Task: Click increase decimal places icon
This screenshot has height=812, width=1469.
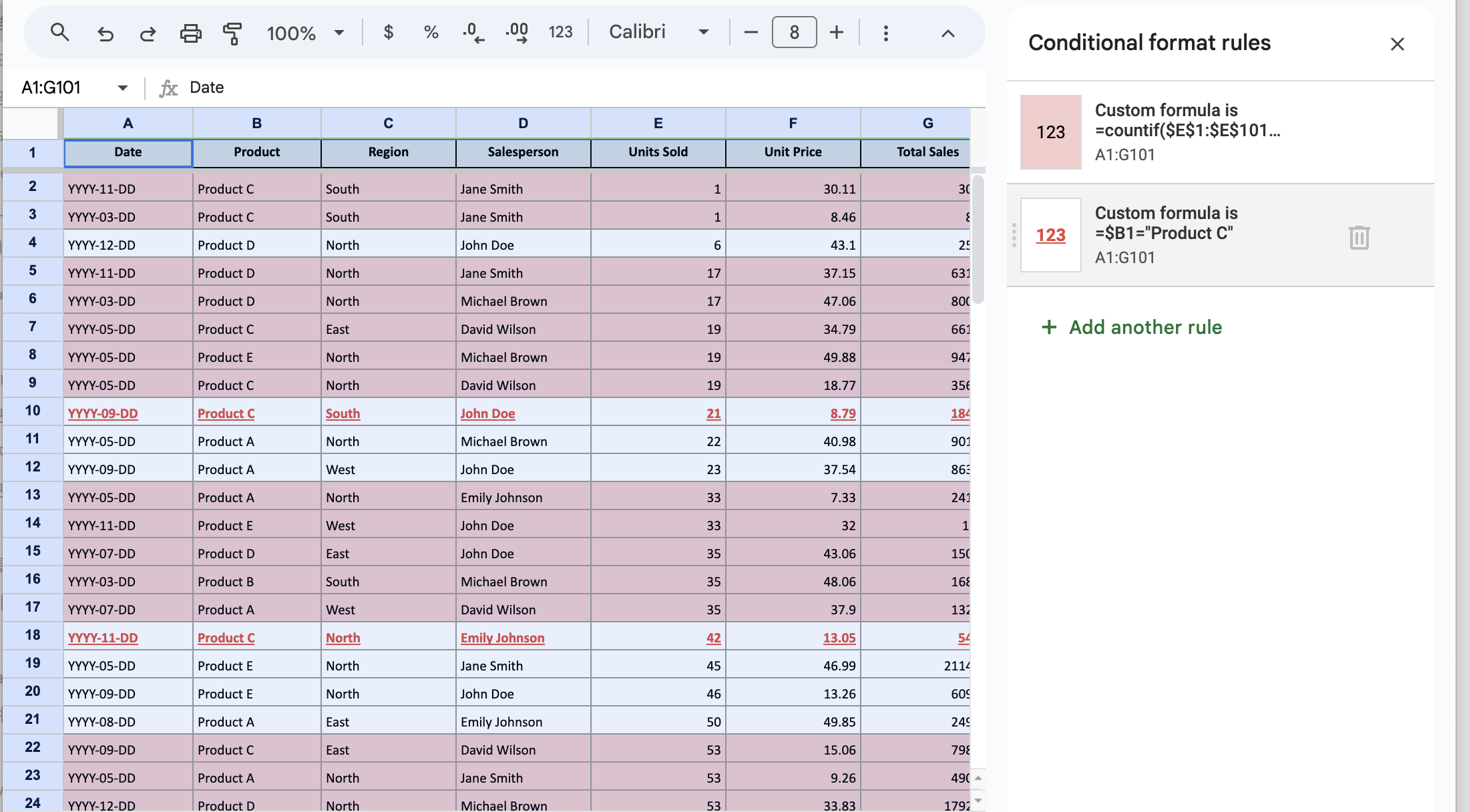Action: tap(517, 32)
